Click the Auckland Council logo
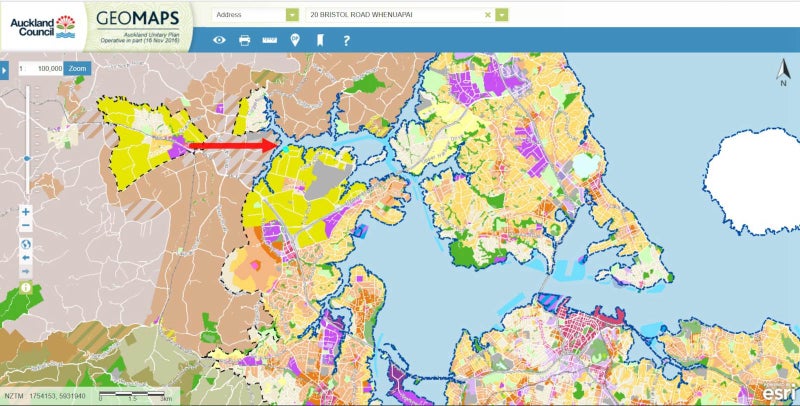Screen dimensions: 800x406 [x=43, y=26]
